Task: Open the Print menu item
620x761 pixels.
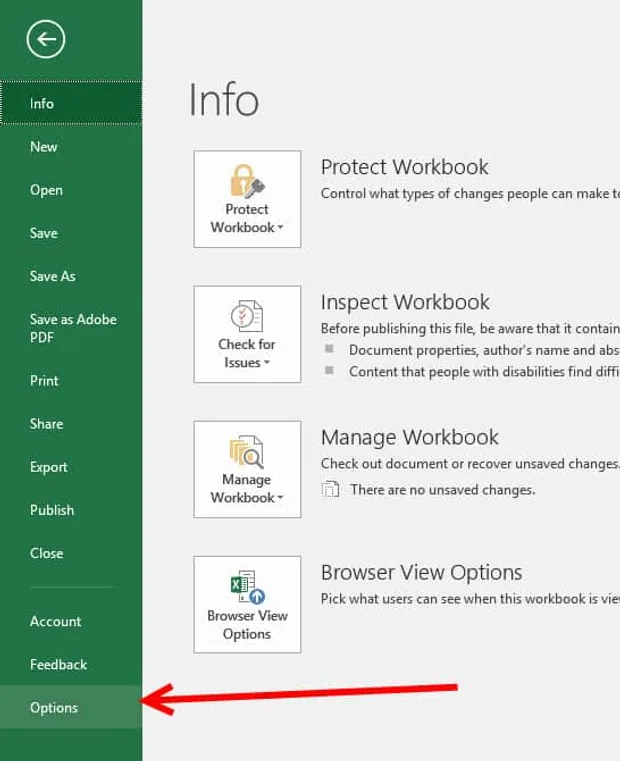Action: tap(71, 380)
